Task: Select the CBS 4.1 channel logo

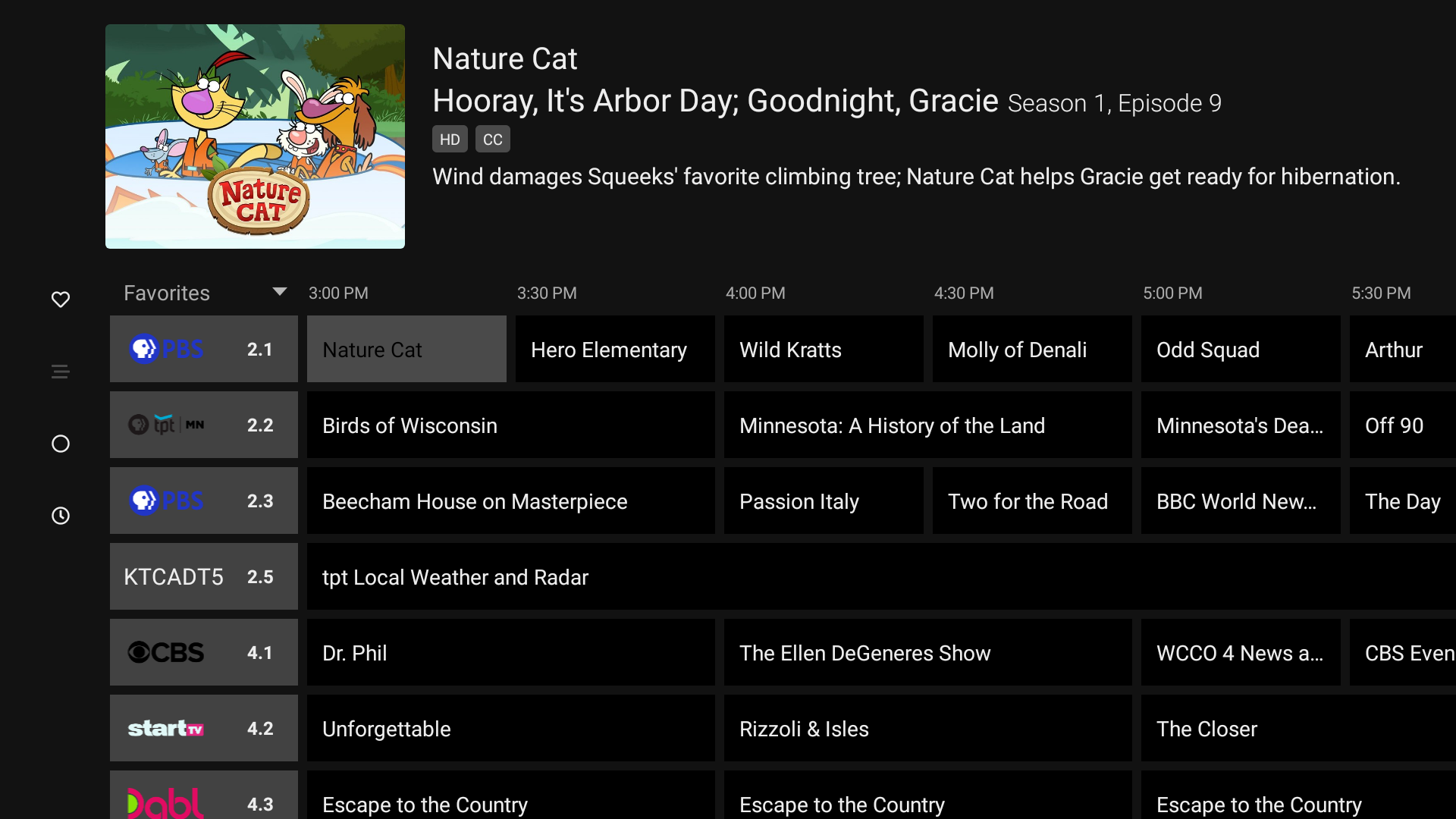Action: click(x=167, y=652)
